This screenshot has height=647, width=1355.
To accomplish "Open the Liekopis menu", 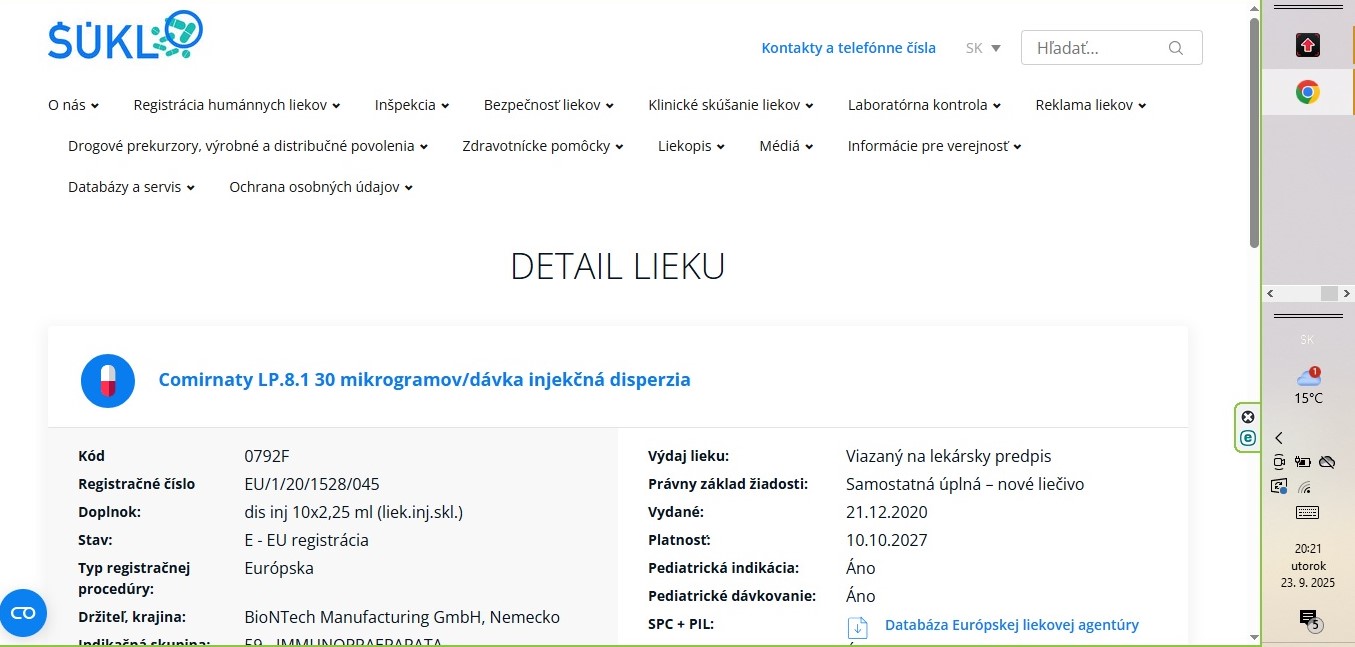I will 691,146.
